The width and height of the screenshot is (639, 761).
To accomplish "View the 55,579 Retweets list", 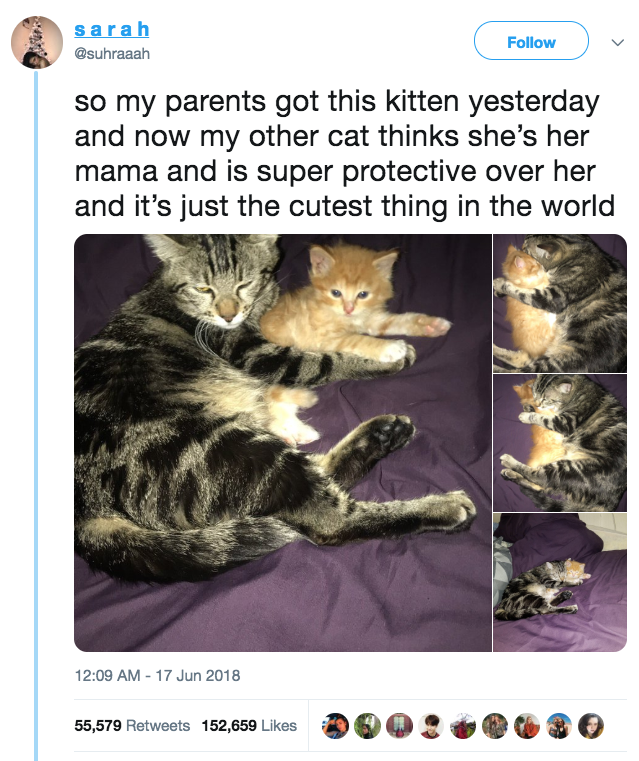I will (132, 726).
